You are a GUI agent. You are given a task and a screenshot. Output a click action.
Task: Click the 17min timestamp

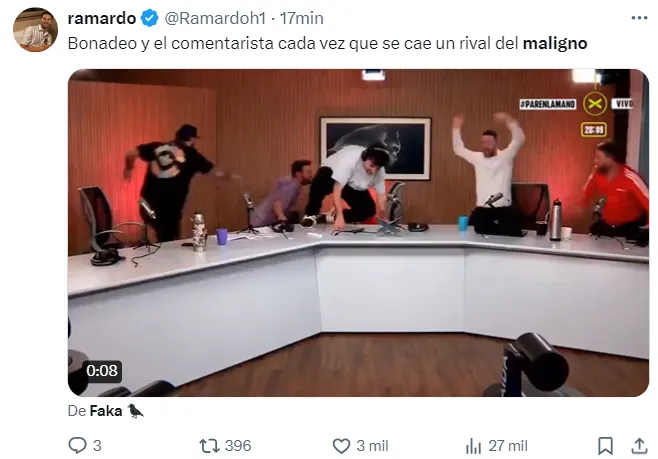[302, 18]
